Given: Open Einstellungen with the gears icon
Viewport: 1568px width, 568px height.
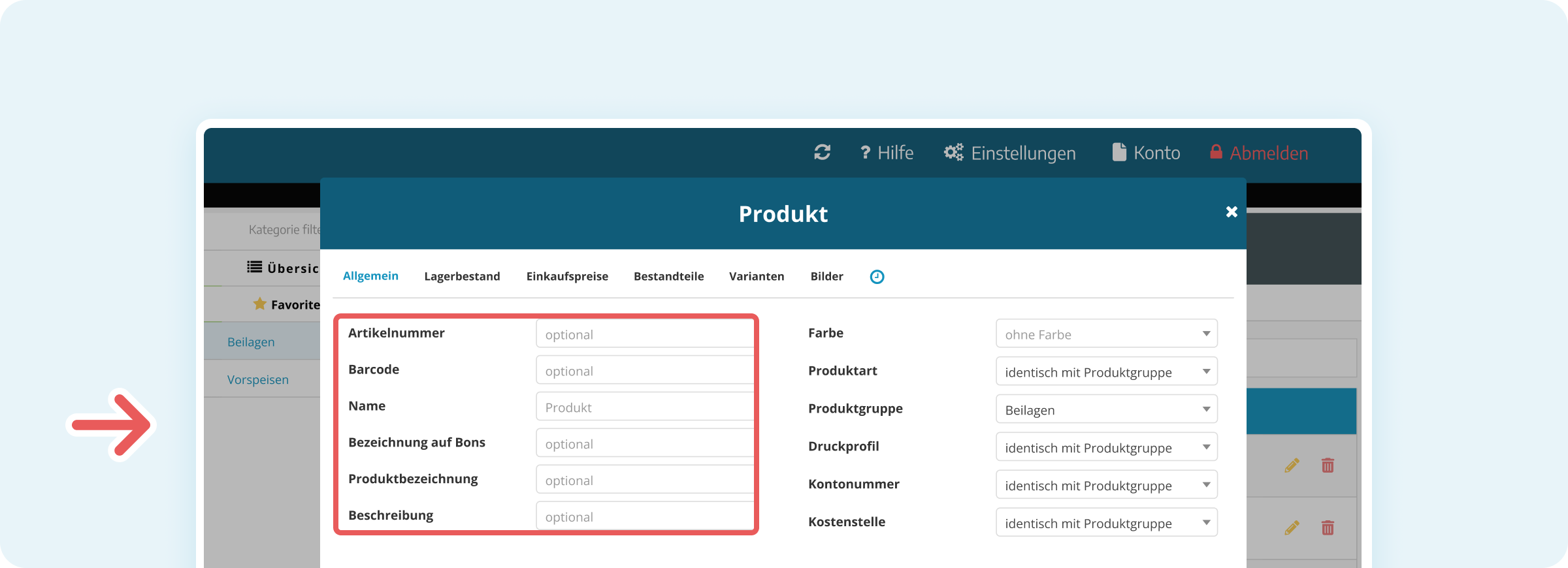Looking at the screenshot, I should click(x=1010, y=153).
